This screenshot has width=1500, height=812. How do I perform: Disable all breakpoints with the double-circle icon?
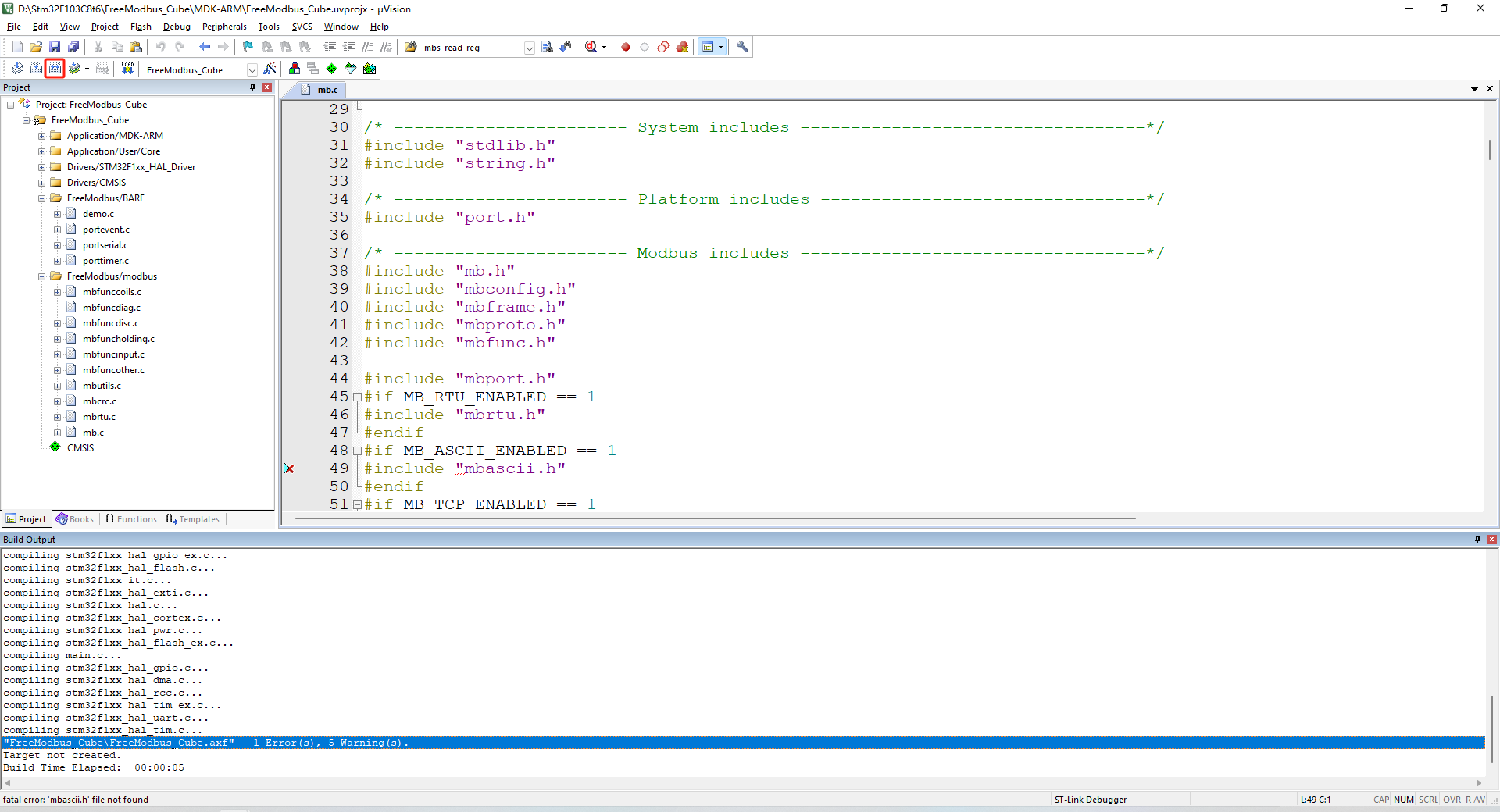pyautogui.click(x=663, y=47)
